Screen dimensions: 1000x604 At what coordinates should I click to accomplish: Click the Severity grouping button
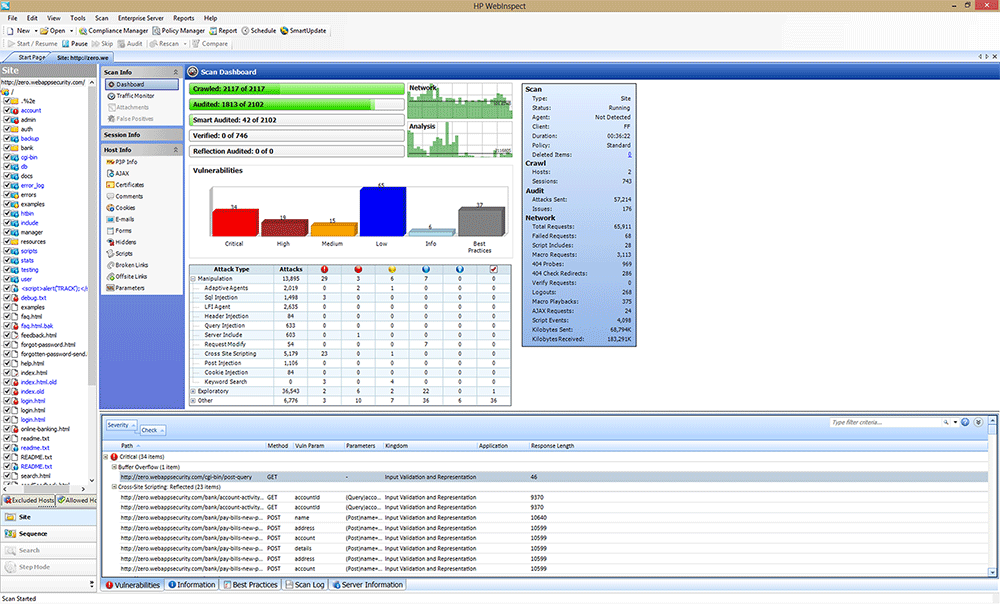121,425
